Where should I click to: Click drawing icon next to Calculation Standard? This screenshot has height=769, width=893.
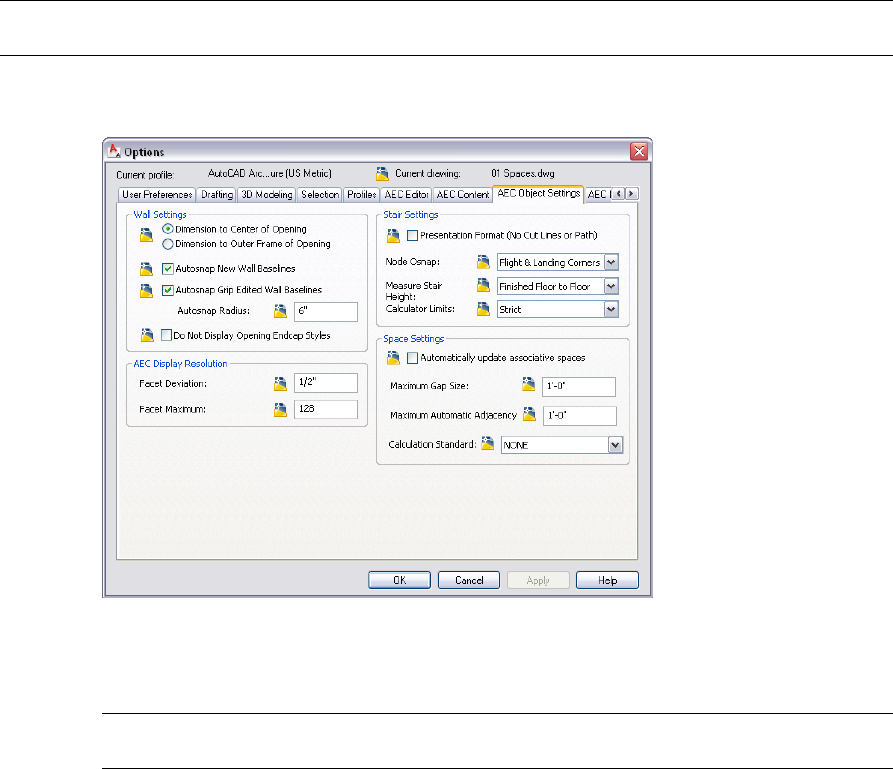pyautogui.click(x=488, y=443)
